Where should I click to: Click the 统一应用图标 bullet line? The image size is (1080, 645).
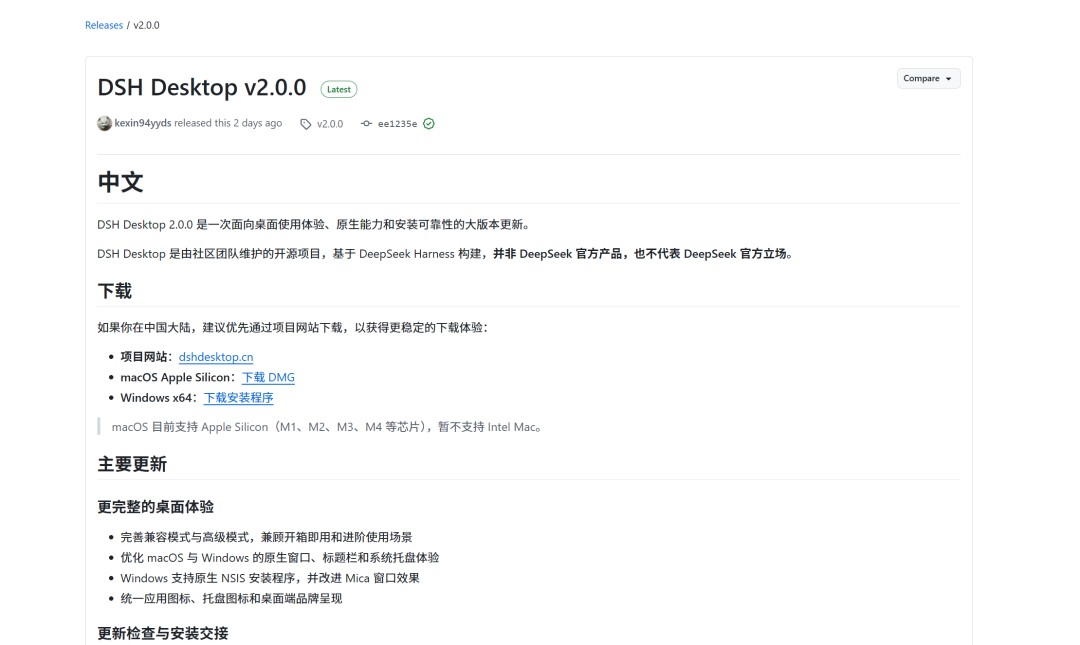(x=231, y=598)
